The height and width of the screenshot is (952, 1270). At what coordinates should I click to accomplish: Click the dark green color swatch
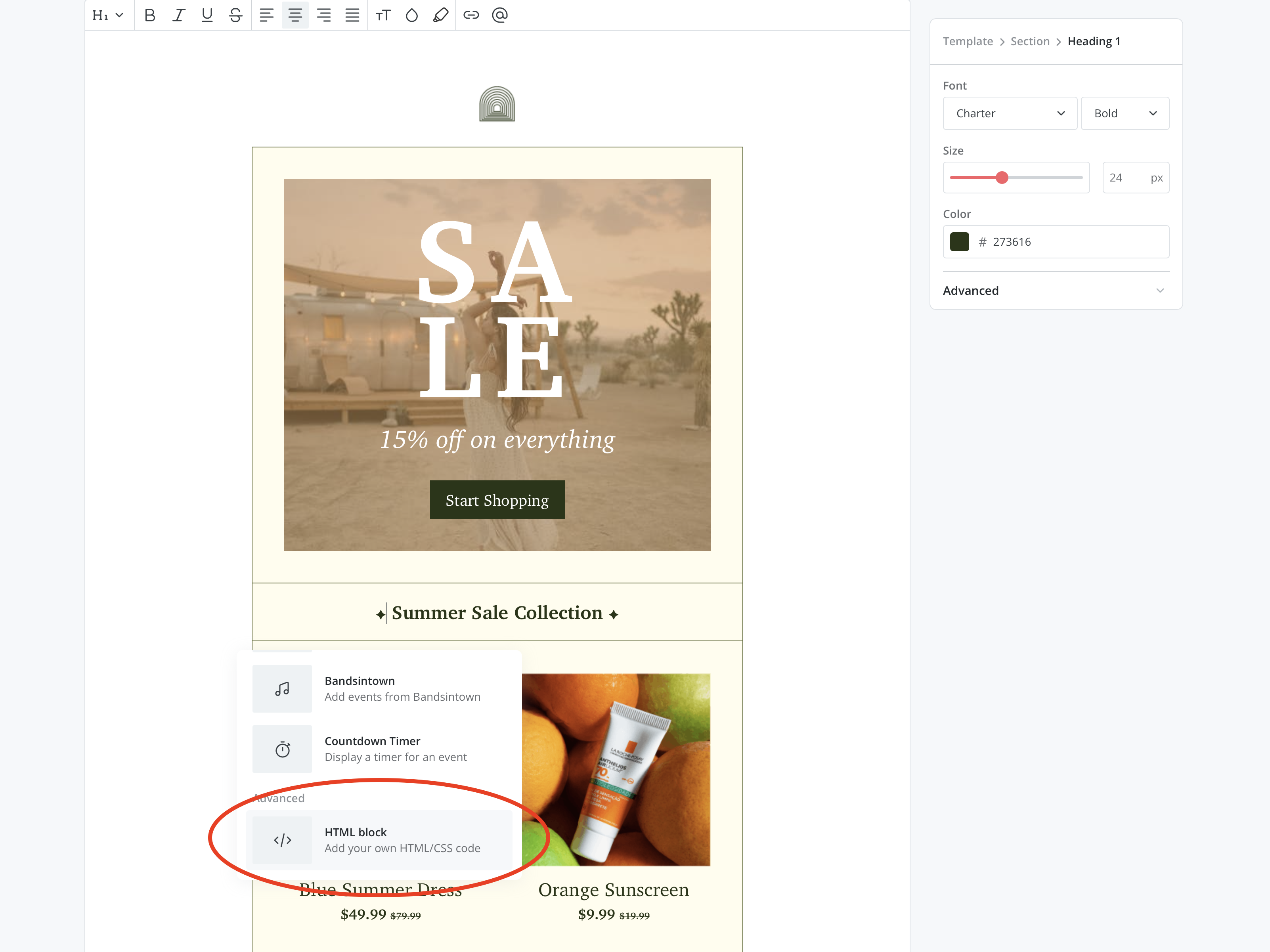[959, 242]
